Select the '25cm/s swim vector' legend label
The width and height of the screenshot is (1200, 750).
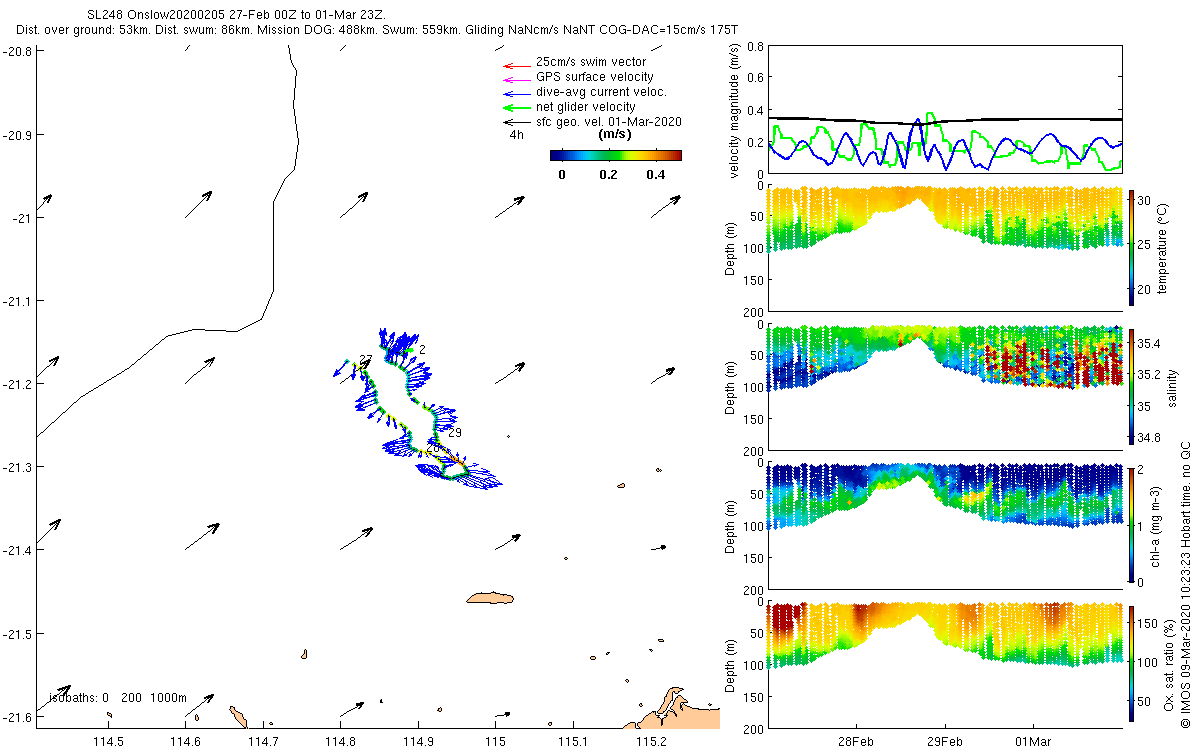[591, 62]
